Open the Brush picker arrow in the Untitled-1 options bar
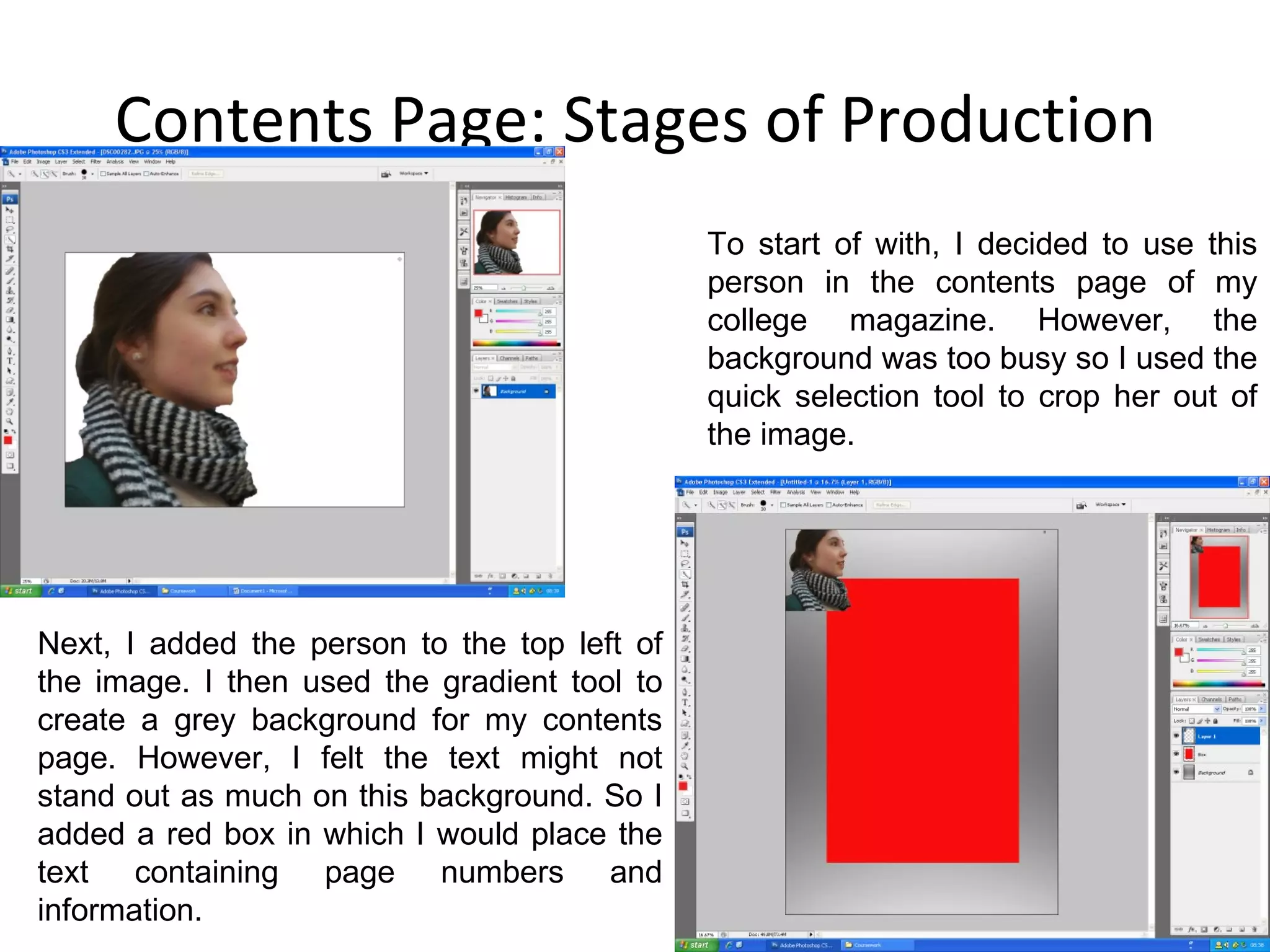This screenshot has height=952, width=1270. coord(772,505)
